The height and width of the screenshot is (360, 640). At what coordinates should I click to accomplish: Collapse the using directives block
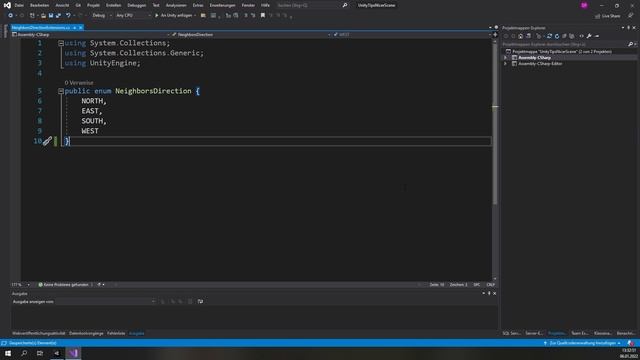tap(61, 43)
